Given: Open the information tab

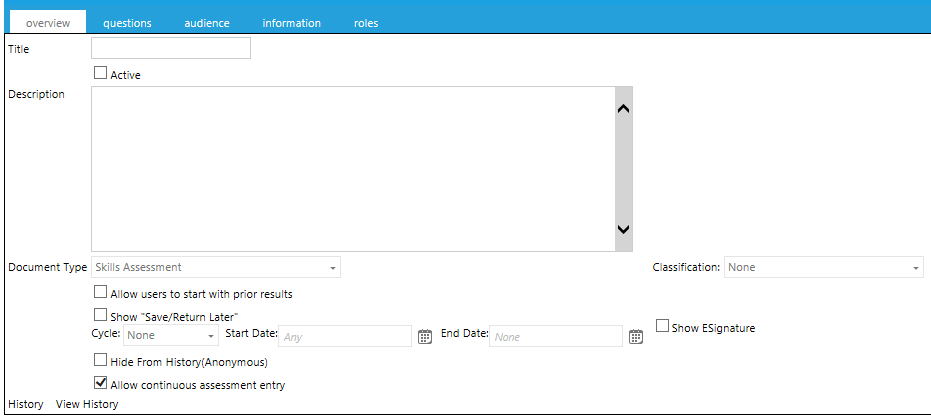Looking at the screenshot, I should point(291,23).
